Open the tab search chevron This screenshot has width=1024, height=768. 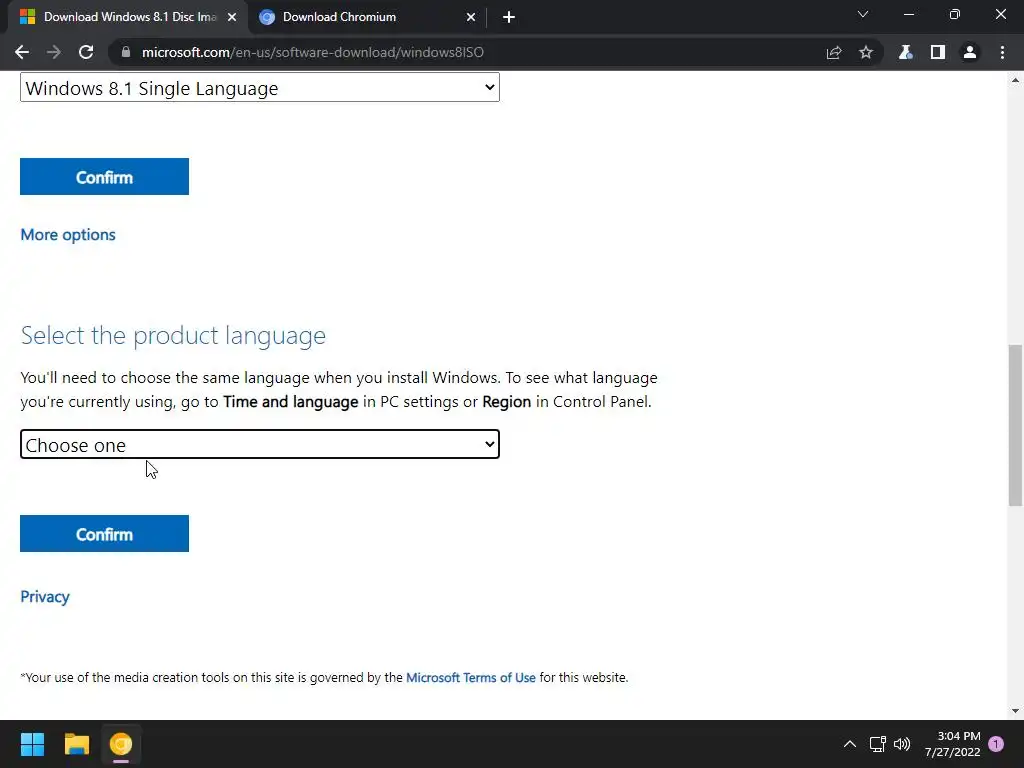(863, 14)
